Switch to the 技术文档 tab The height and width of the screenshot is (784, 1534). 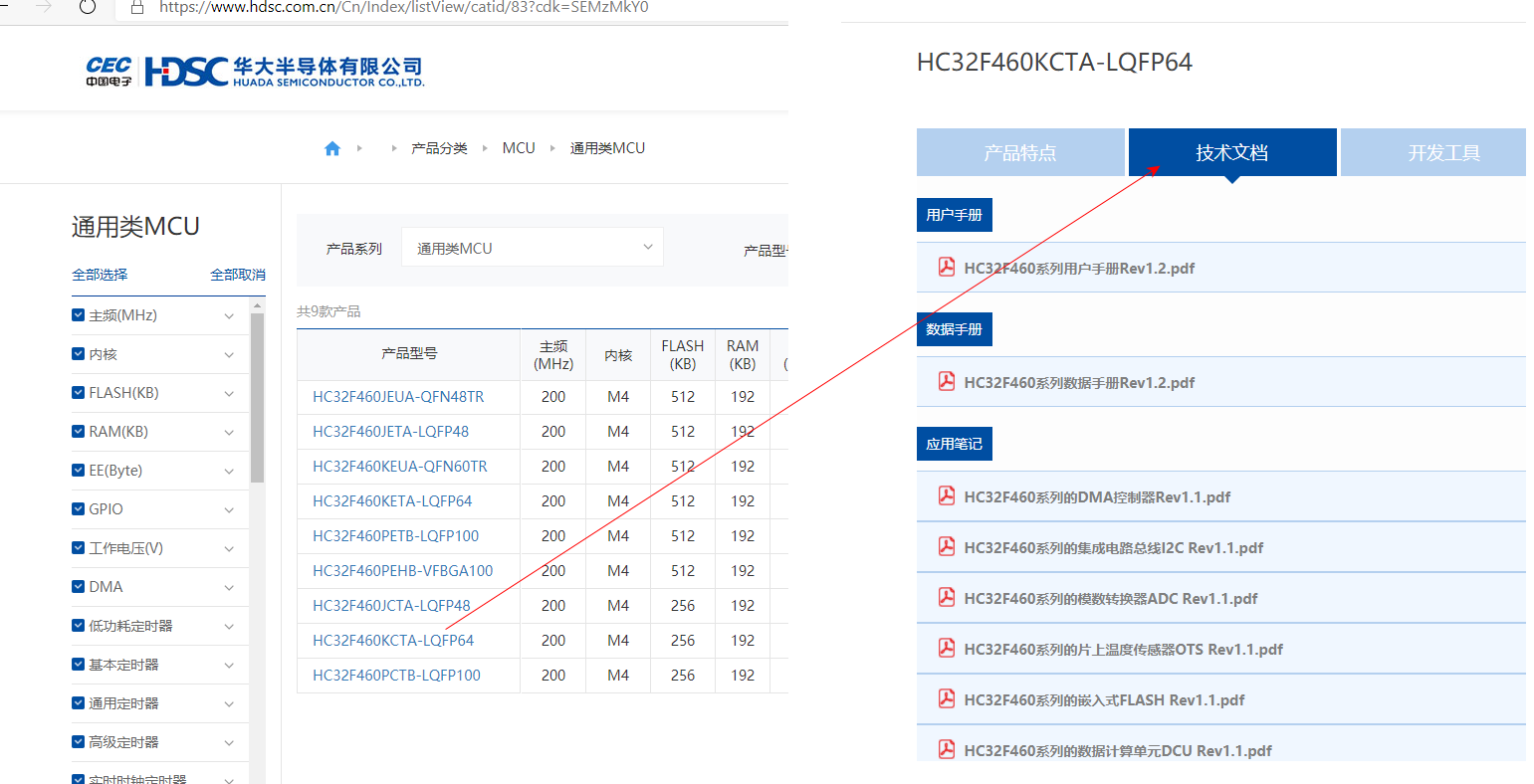1232,152
